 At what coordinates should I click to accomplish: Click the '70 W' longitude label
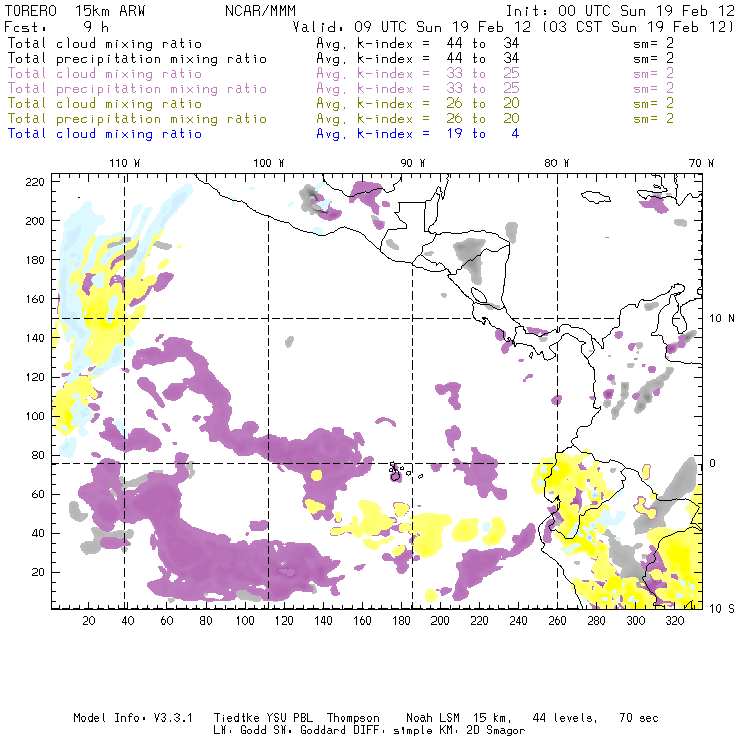[701, 163]
